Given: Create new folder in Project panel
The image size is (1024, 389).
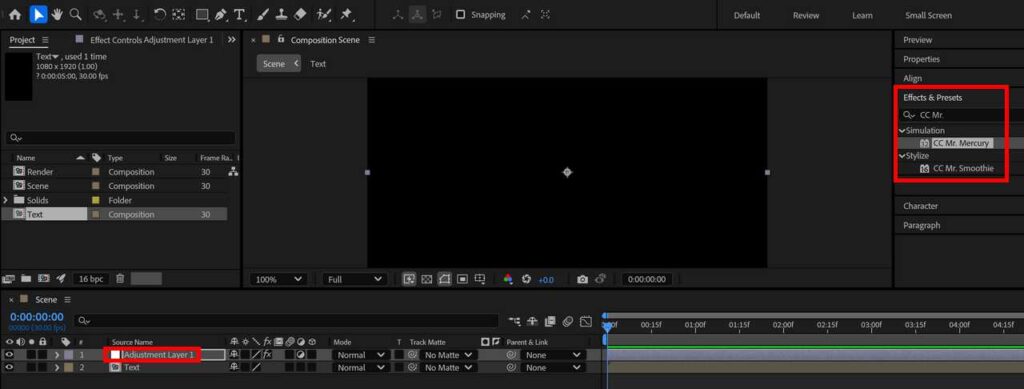Looking at the screenshot, I should 26,279.
